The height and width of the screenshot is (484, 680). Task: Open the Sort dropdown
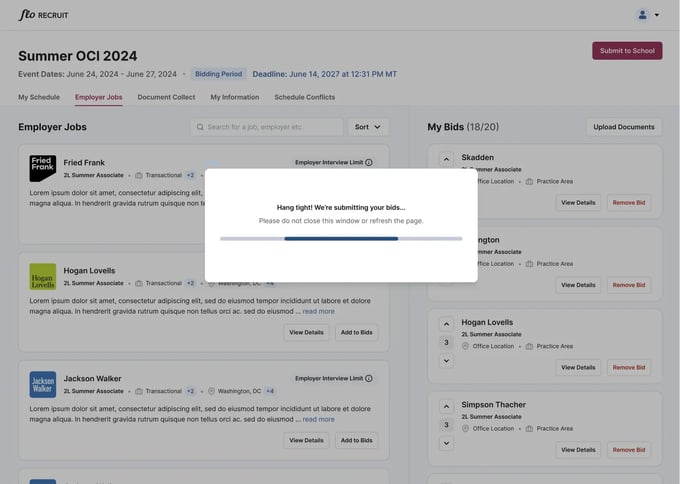tap(368, 127)
